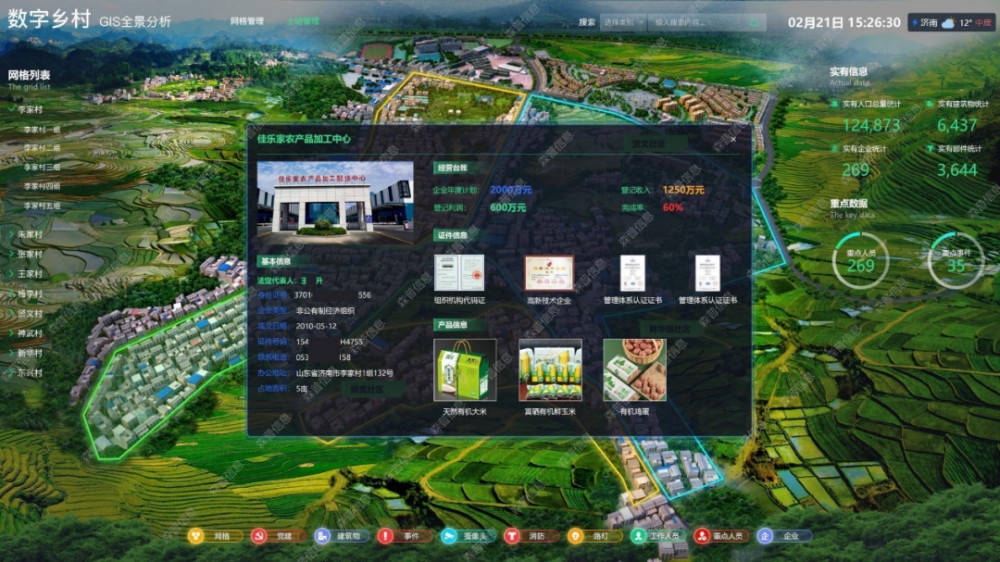The image size is (1000, 562).
Task: Open the 选择类别 category dropdown
Action: 623,22
